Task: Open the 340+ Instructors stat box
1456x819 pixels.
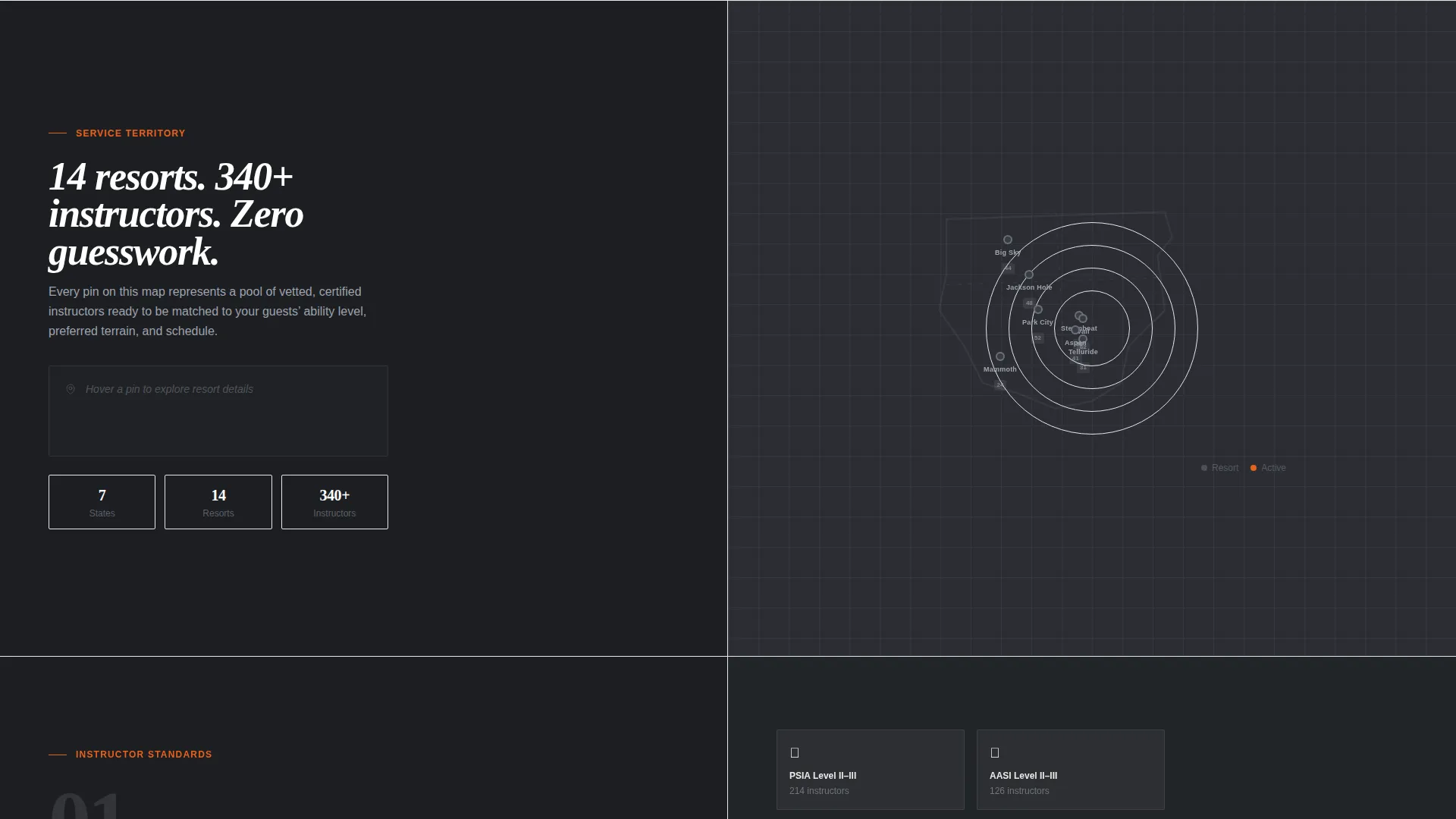Action: [334, 502]
